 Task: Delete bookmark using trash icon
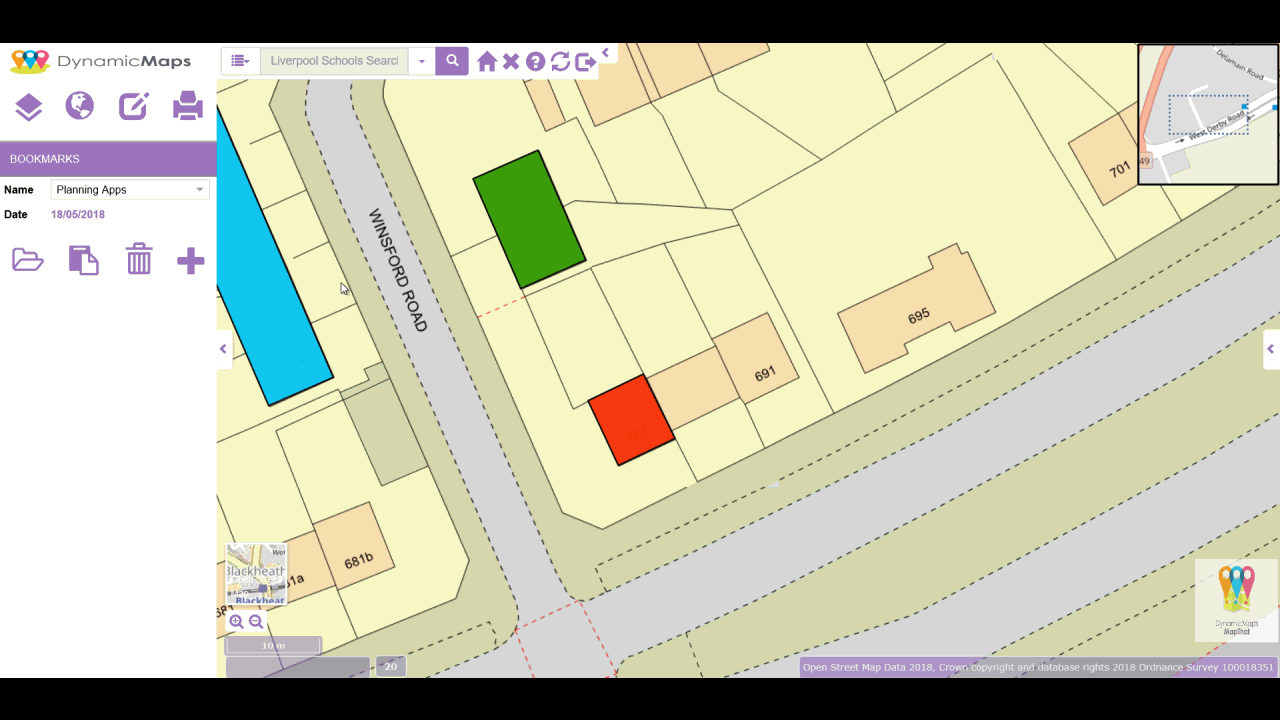(139, 259)
